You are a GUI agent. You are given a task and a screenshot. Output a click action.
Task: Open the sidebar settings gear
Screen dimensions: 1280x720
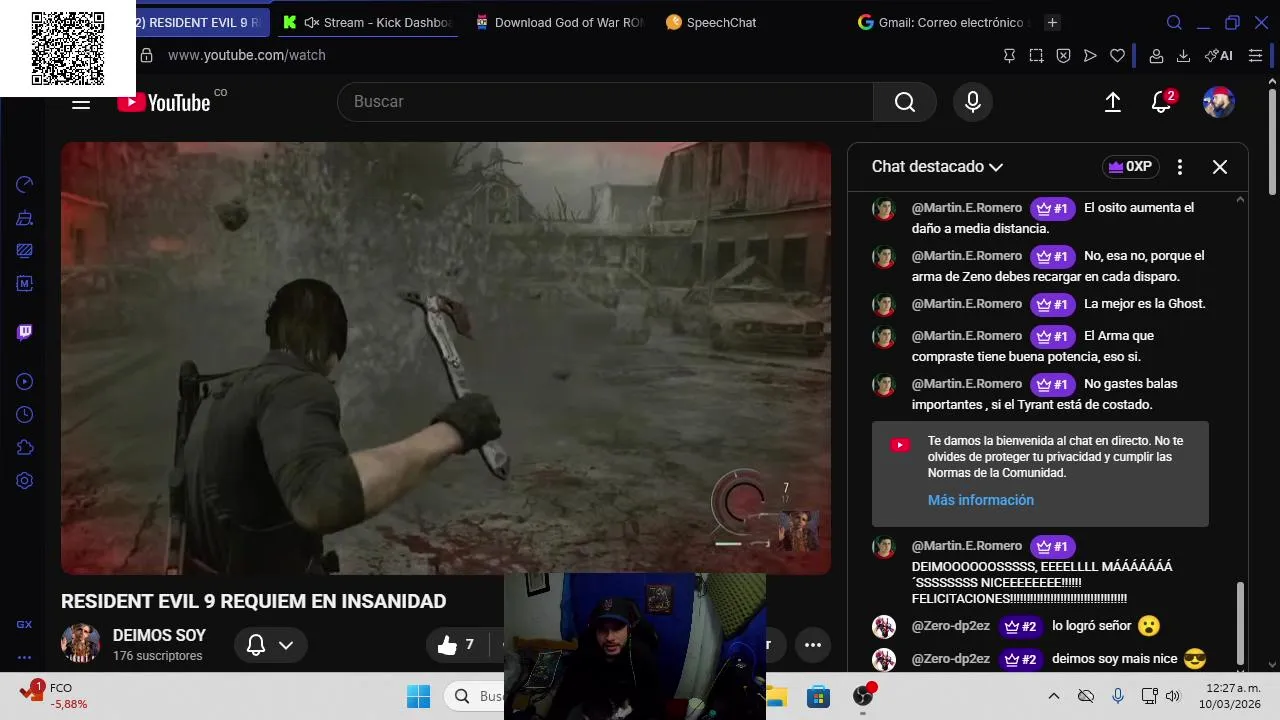click(x=25, y=480)
